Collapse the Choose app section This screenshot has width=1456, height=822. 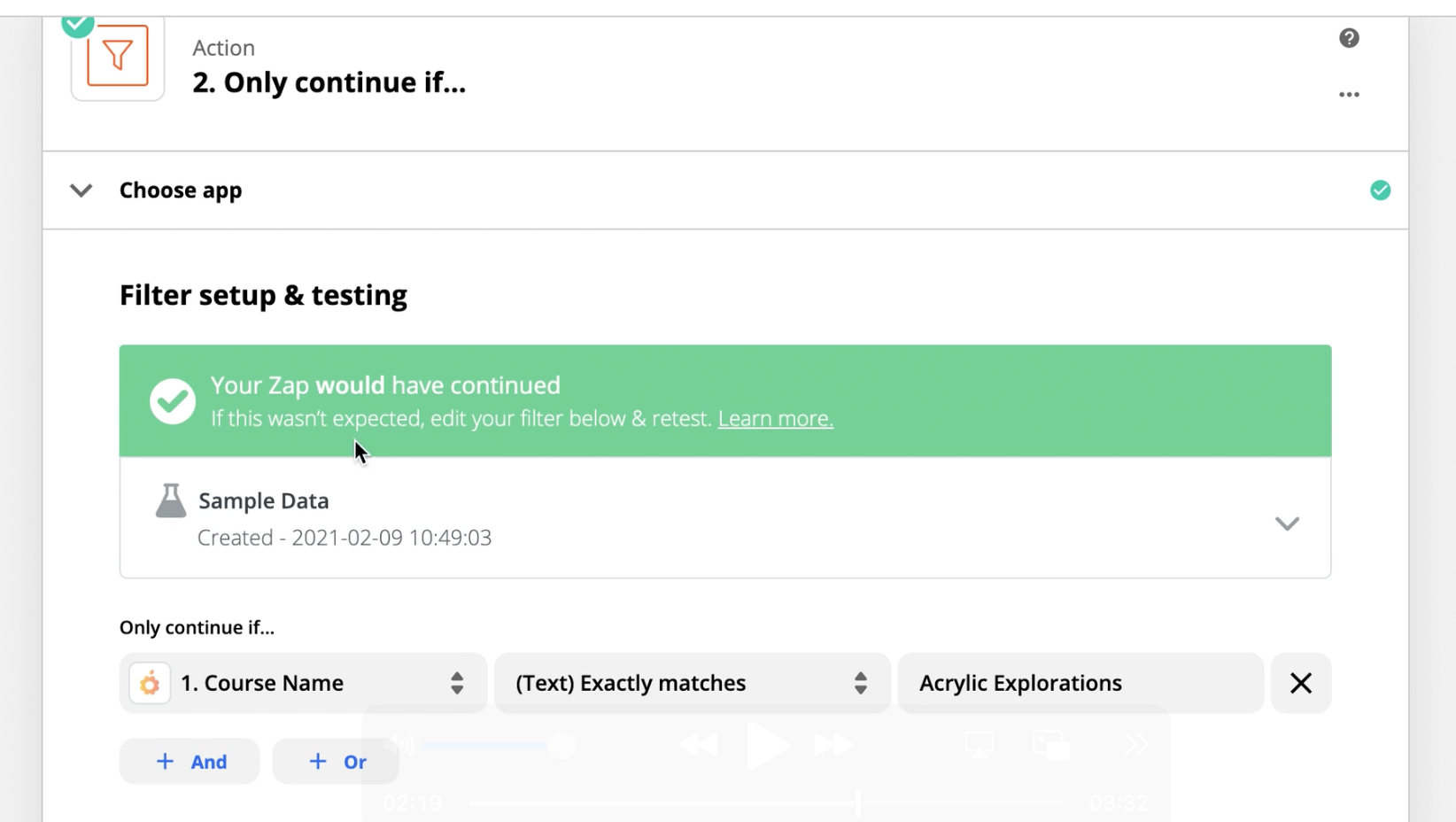pyautogui.click(x=81, y=190)
